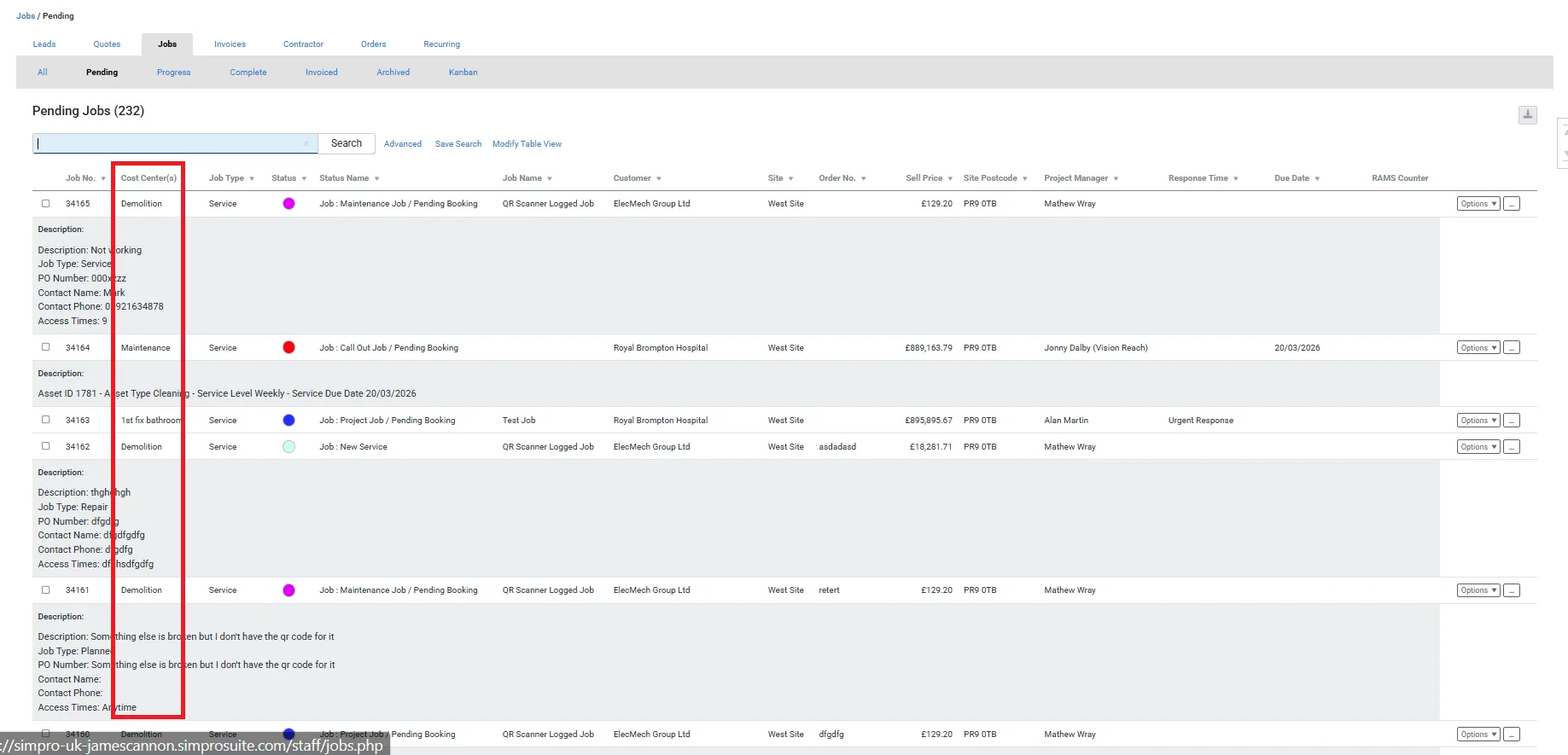Switch to the Quotes tab
This screenshot has height=755, width=1568.
[107, 44]
